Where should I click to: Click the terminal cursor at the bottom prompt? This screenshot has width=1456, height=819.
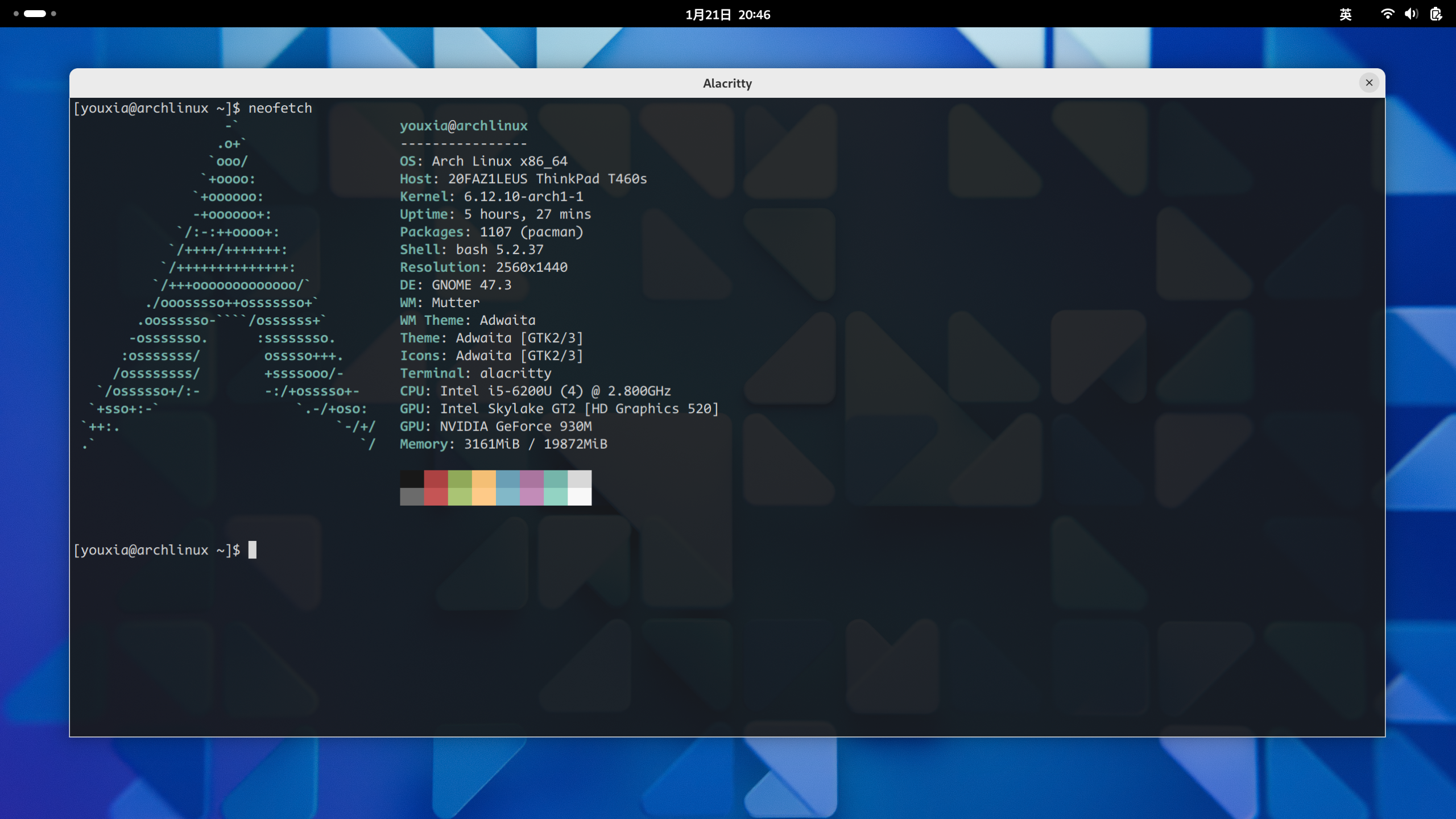click(x=253, y=550)
